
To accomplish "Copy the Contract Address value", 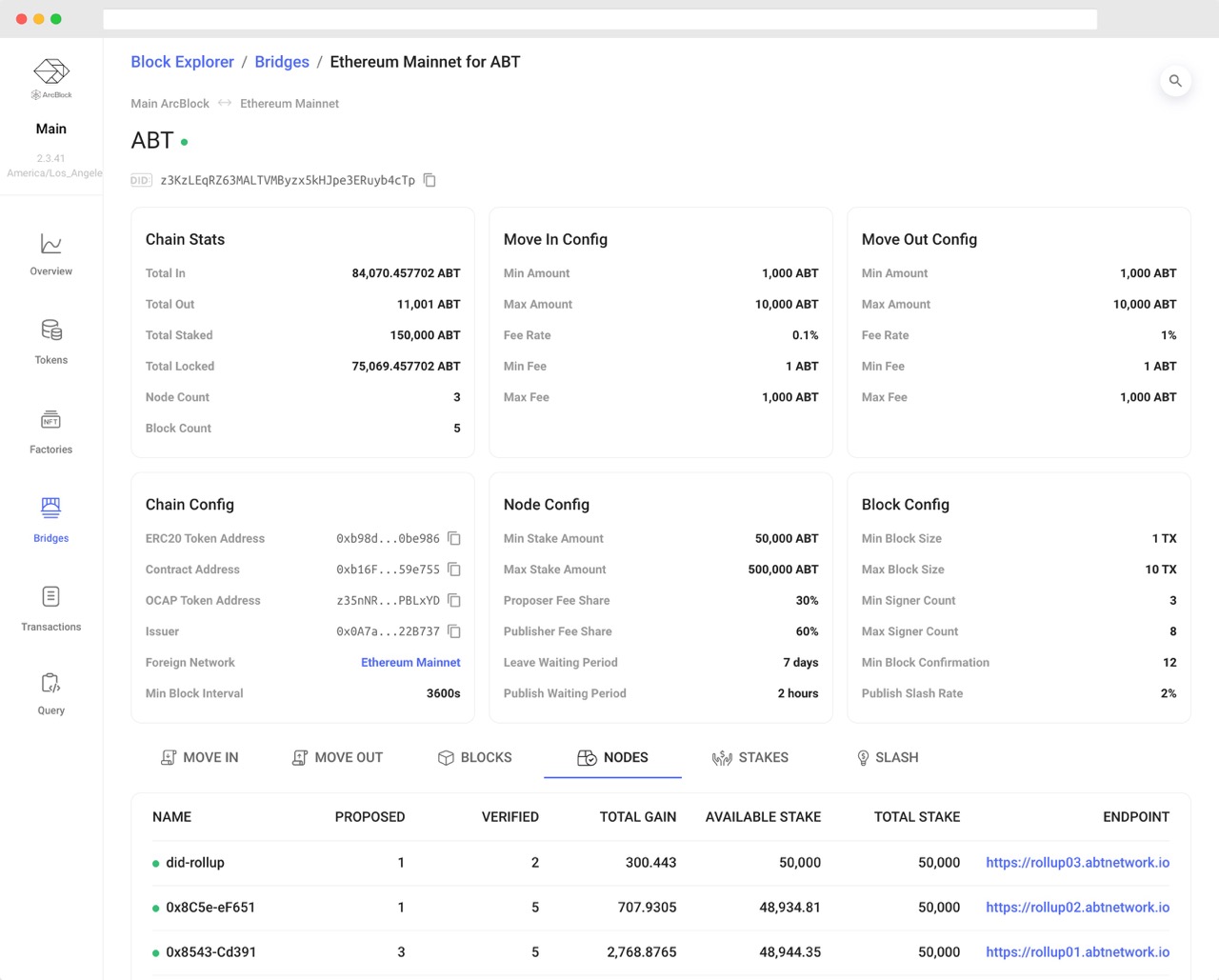I will point(454,570).
